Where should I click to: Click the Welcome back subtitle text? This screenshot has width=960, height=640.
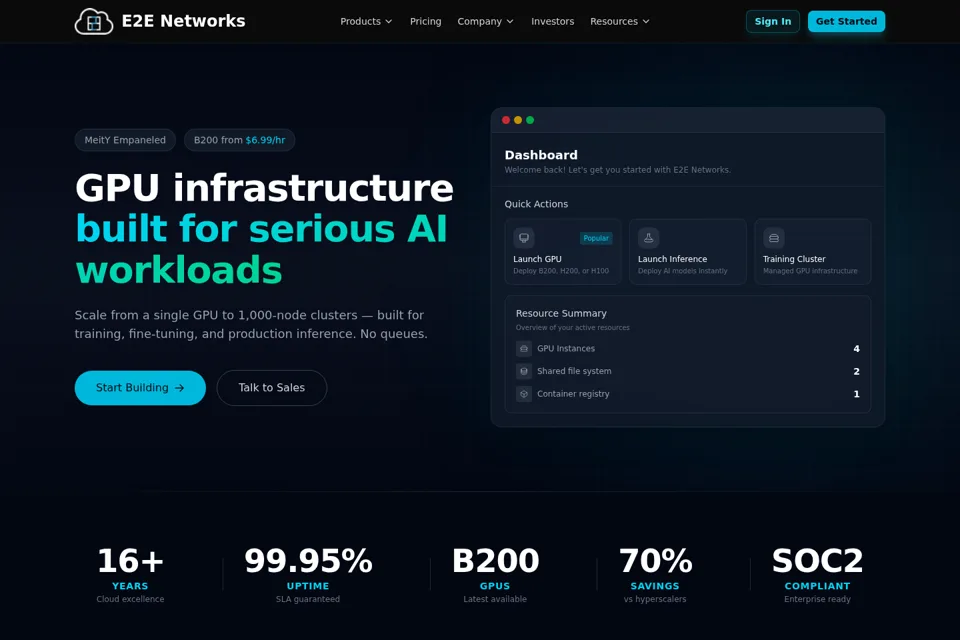pyautogui.click(x=617, y=170)
